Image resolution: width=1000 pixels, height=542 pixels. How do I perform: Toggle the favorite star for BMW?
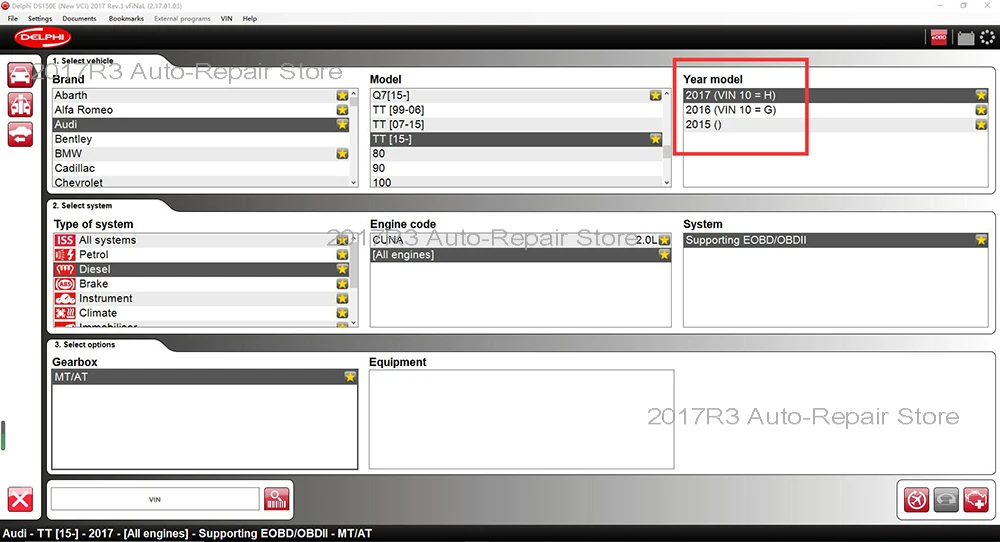[x=342, y=154]
